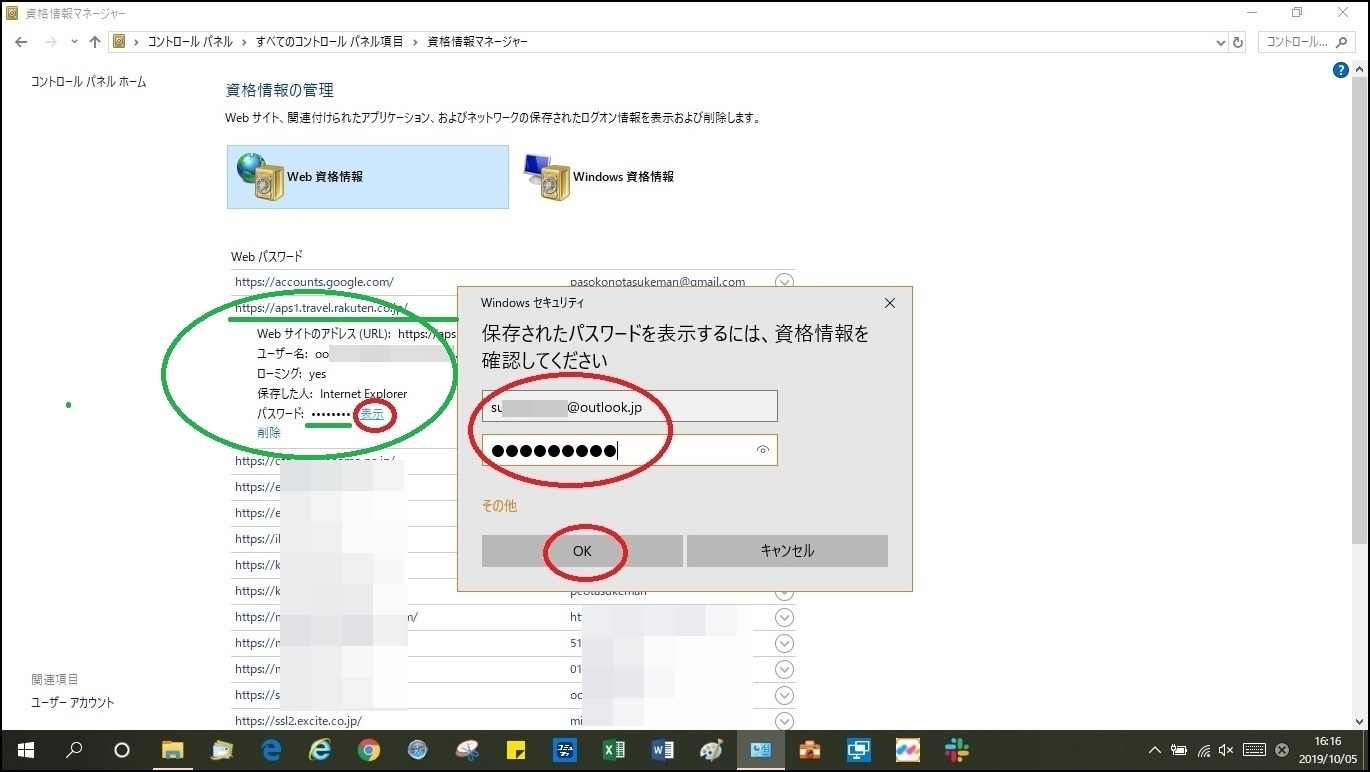Open Slack from taskbar
1370x772 pixels.
[956, 750]
